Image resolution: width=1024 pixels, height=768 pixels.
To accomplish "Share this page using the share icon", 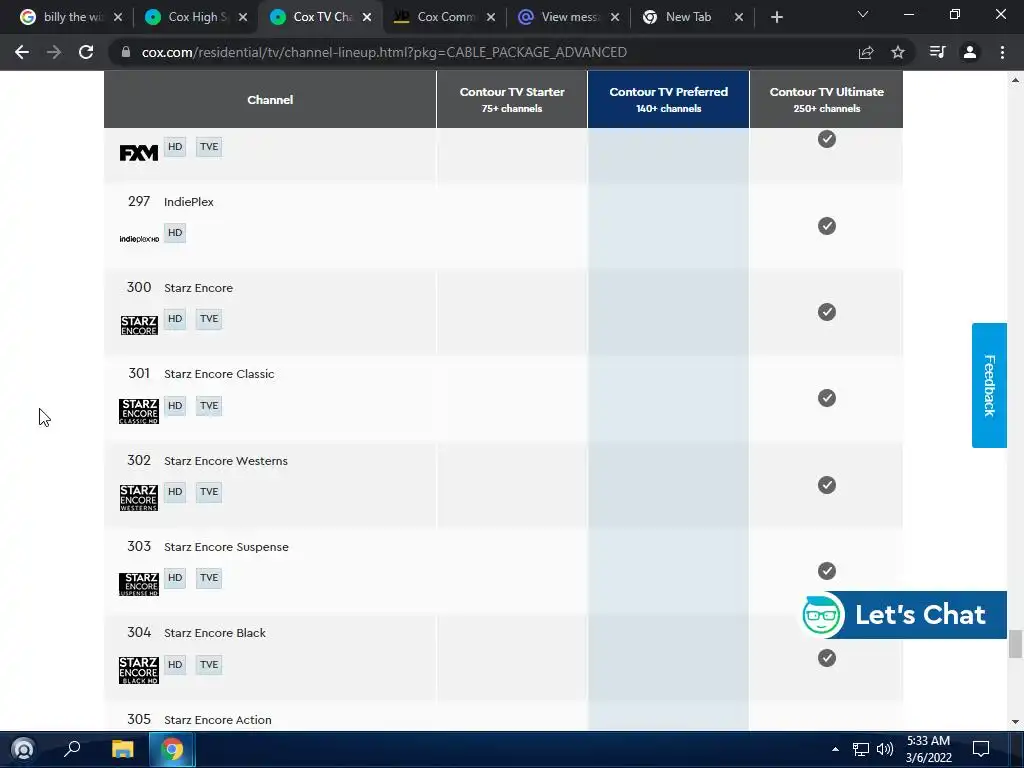I will coord(866,52).
